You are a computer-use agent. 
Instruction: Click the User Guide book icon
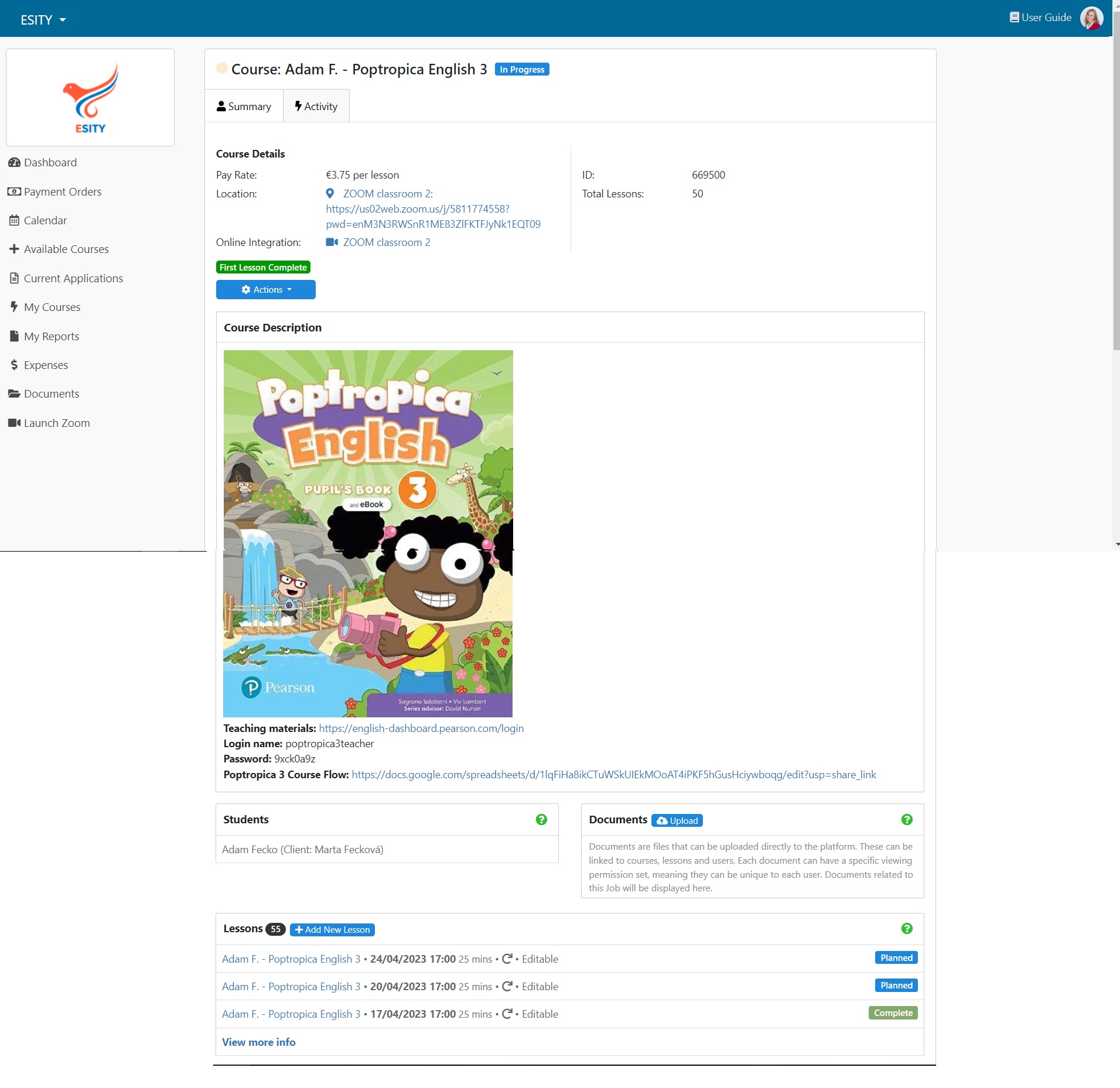[1014, 18]
